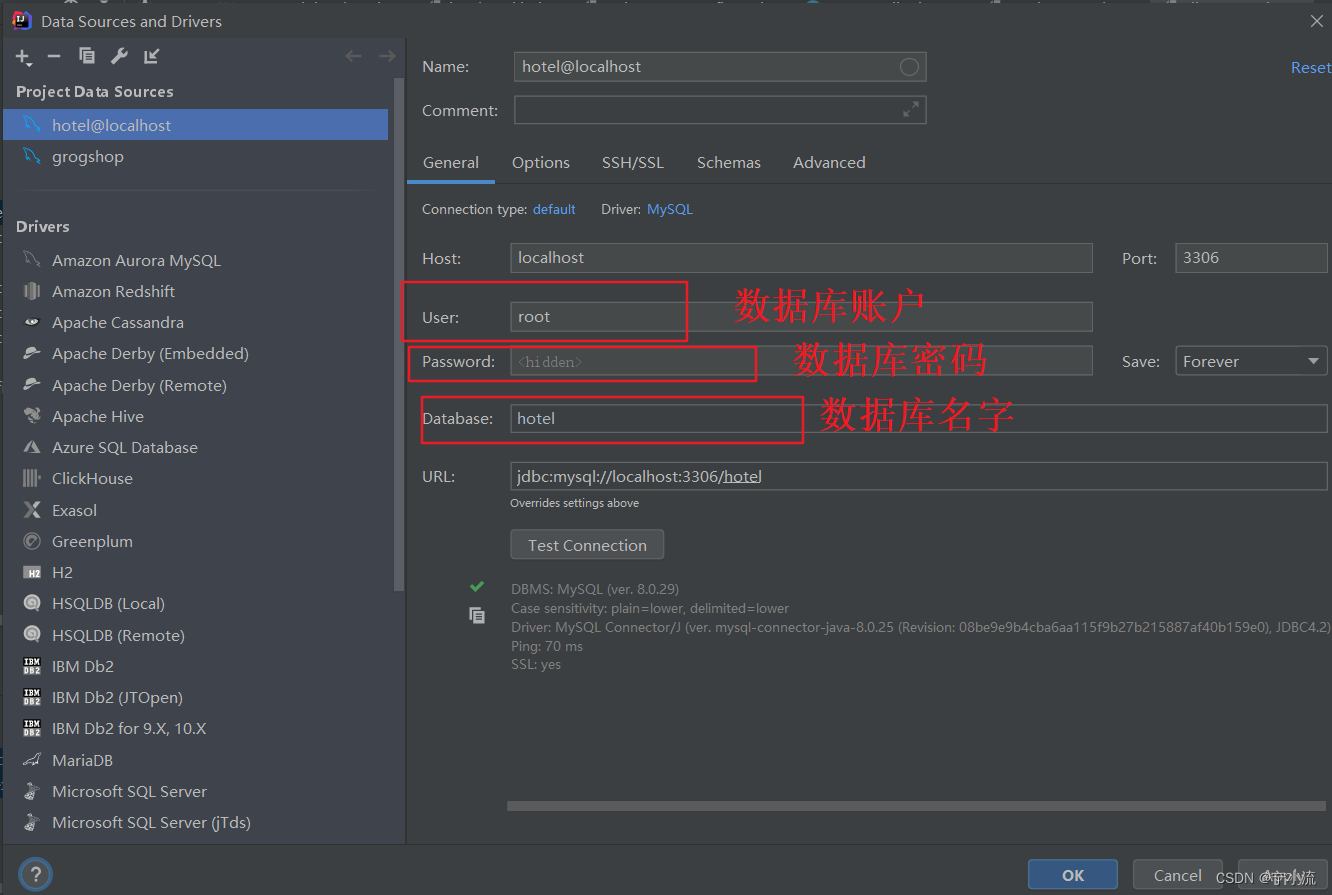Add a new data source with plus icon
Image resolution: width=1332 pixels, height=895 pixels.
[23, 57]
